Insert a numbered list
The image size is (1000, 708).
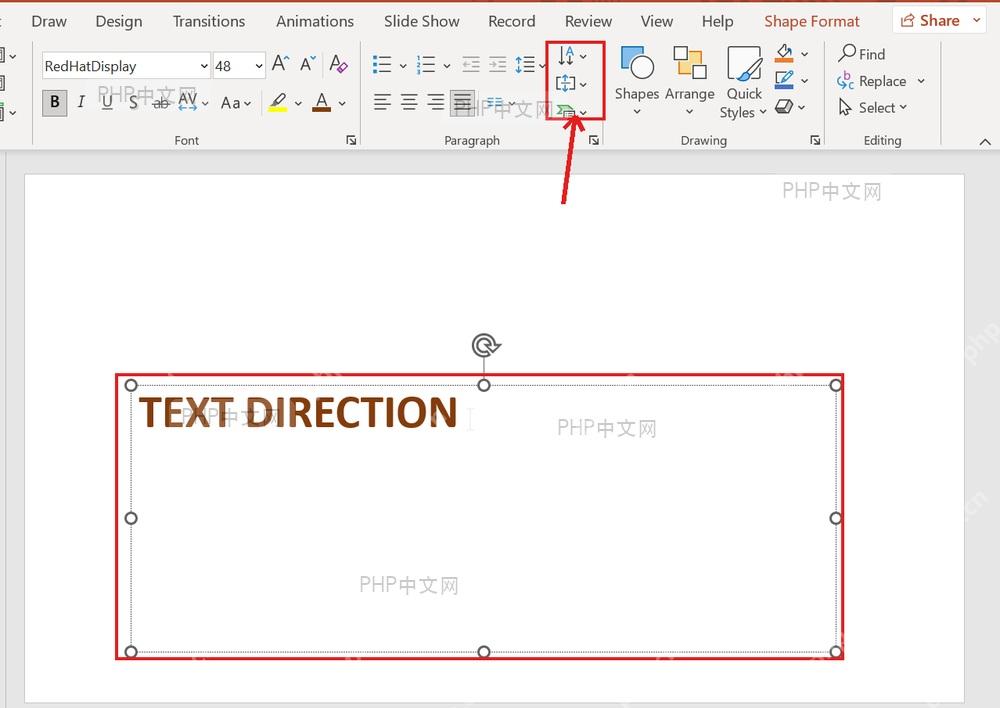(425, 64)
